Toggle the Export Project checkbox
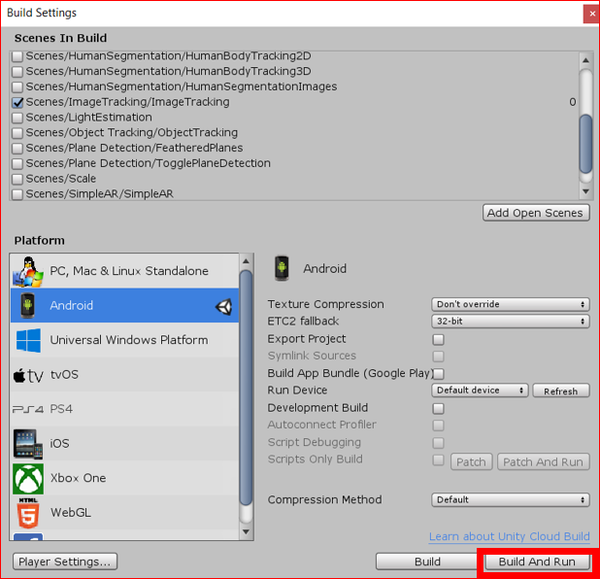Screen dimensions: 600x579 coord(439,339)
